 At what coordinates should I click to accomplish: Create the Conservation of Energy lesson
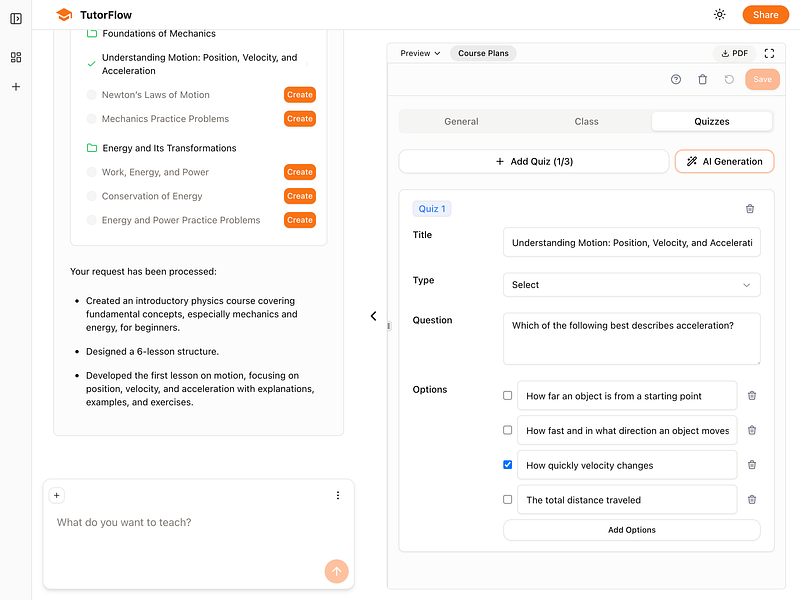tap(300, 196)
